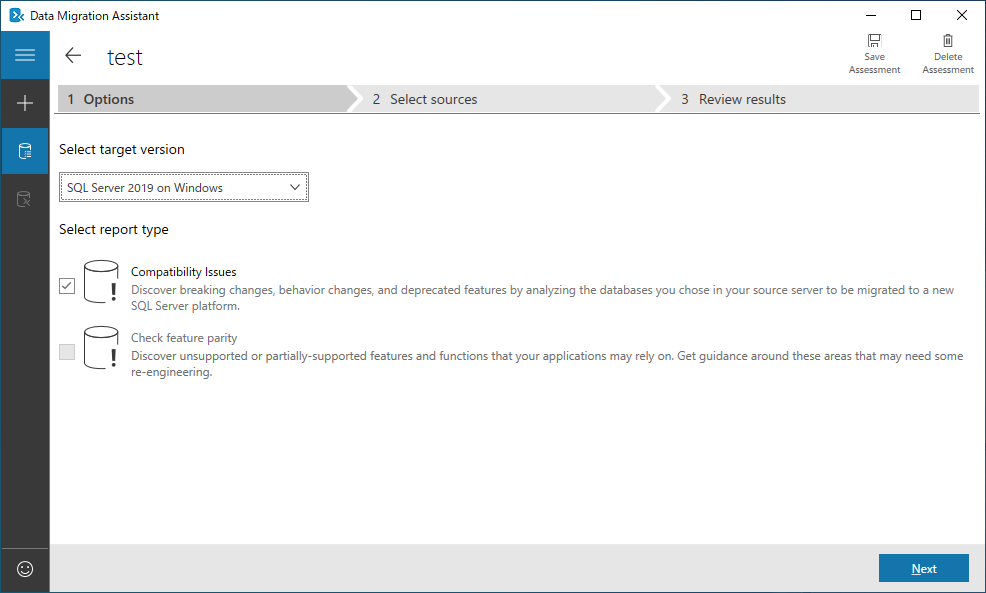The width and height of the screenshot is (986, 593).
Task: Click the plus icon to create new project
Action: [x=25, y=103]
